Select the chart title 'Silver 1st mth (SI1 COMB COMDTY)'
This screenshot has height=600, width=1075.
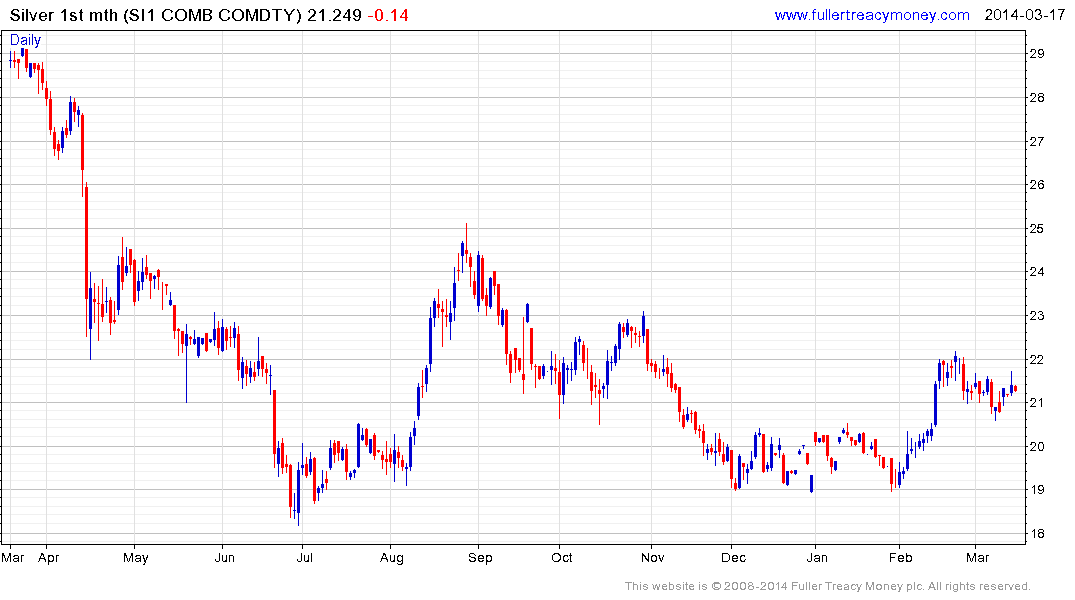click(x=156, y=15)
